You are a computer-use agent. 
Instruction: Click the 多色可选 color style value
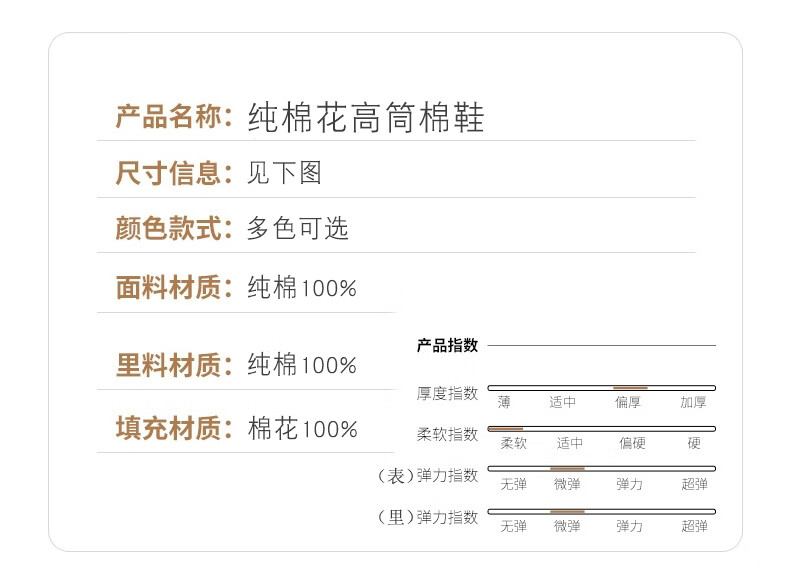[x=298, y=228]
